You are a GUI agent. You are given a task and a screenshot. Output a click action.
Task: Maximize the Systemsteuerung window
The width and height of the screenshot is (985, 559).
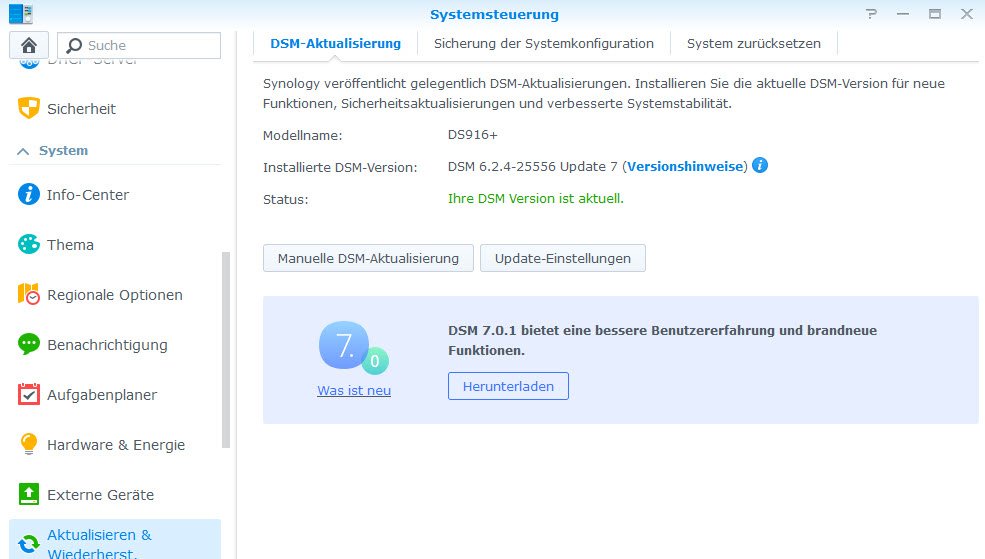pos(935,14)
